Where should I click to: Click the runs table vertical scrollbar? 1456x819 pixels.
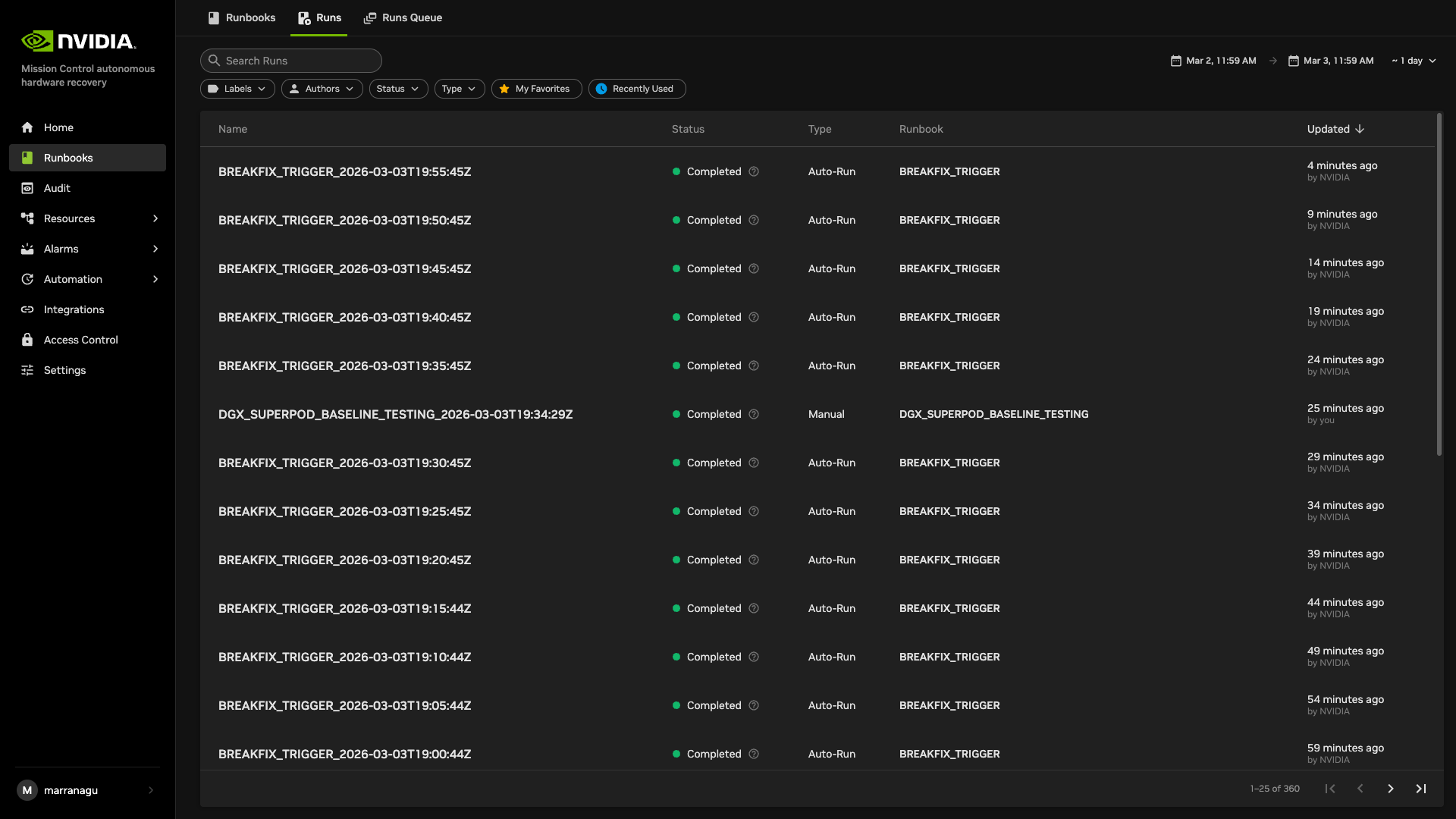(1439, 284)
